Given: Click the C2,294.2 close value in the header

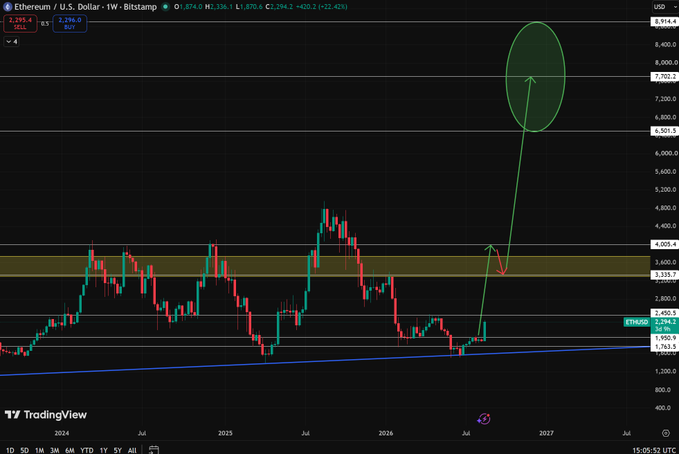Looking at the screenshot, I should pyautogui.click(x=279, y=6).
